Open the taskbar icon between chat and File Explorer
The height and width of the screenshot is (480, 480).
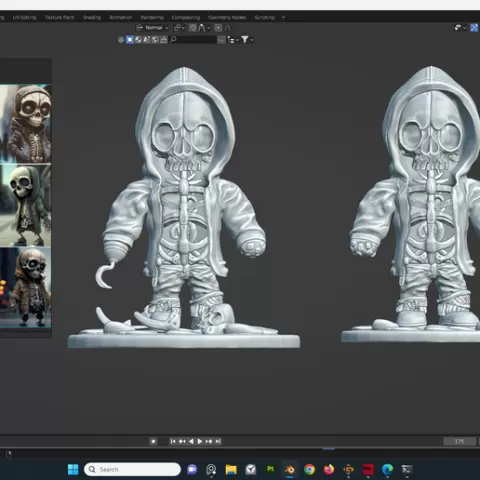[x=211, y=469]
